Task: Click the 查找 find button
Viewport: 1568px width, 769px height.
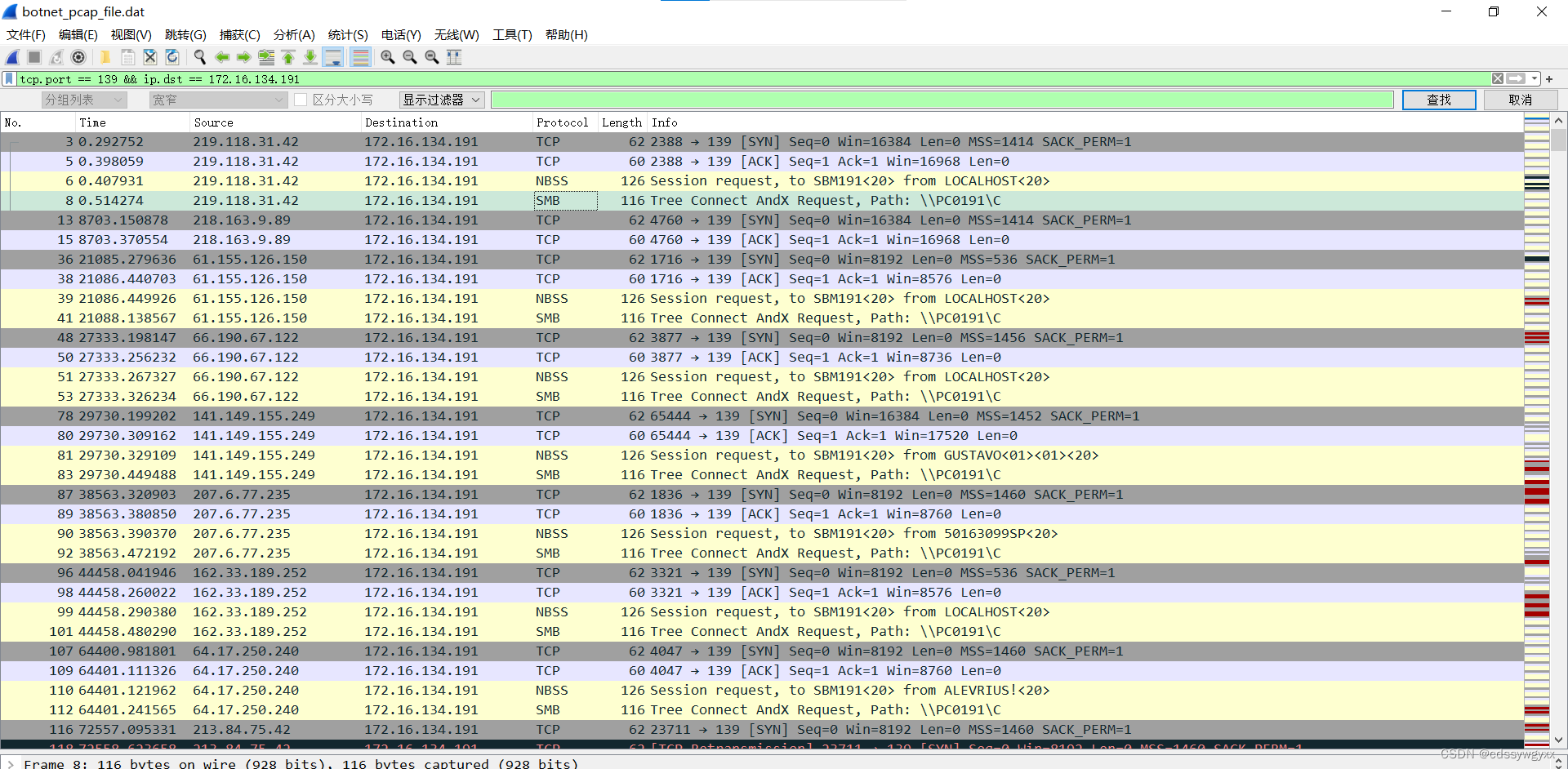Action: coord(1439,100)
